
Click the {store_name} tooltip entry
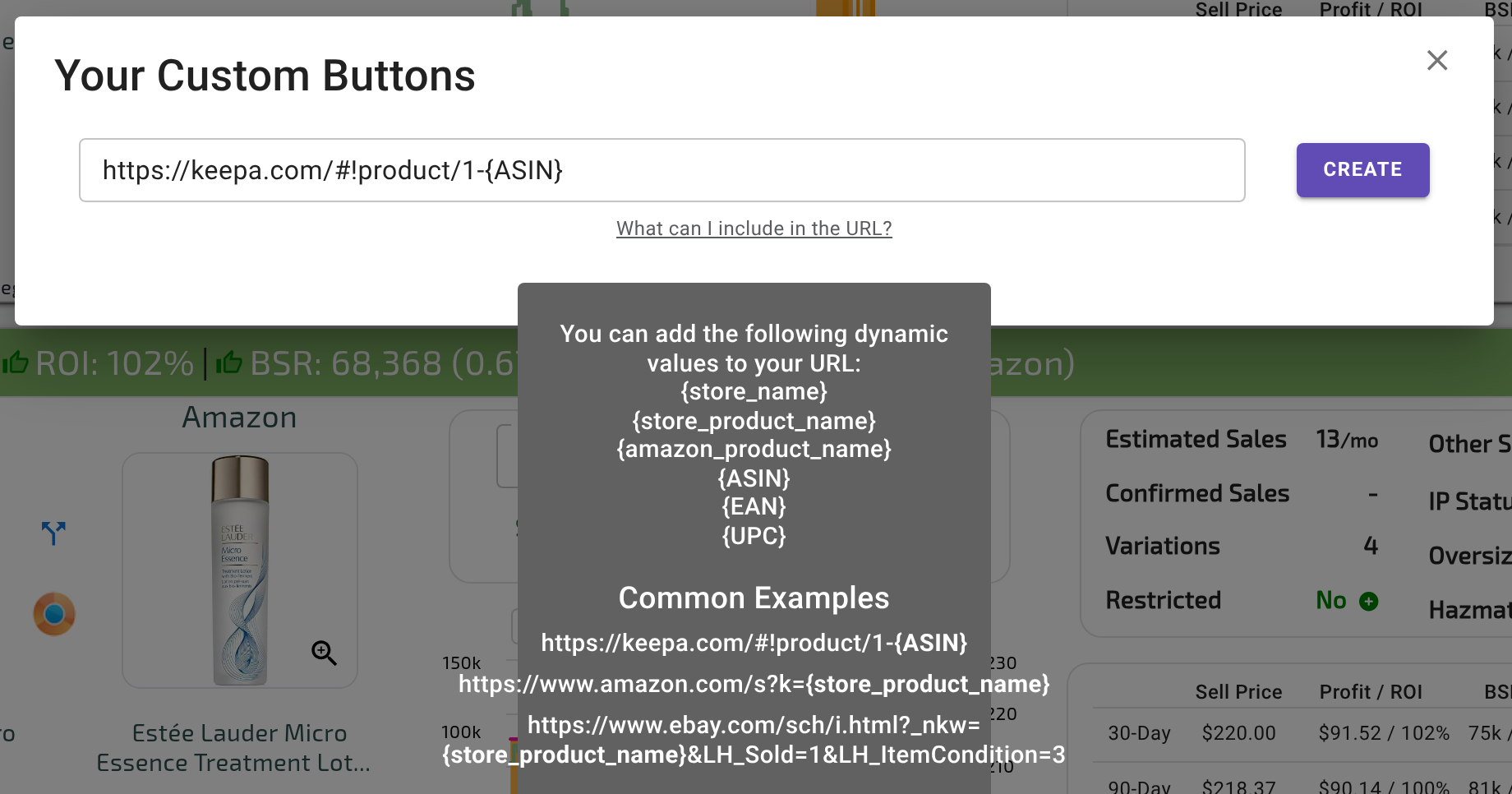tap(754, 392)
